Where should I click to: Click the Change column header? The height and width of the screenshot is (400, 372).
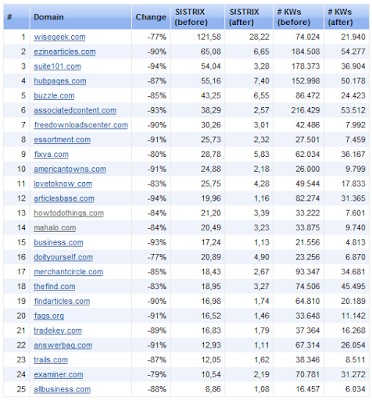151,17
